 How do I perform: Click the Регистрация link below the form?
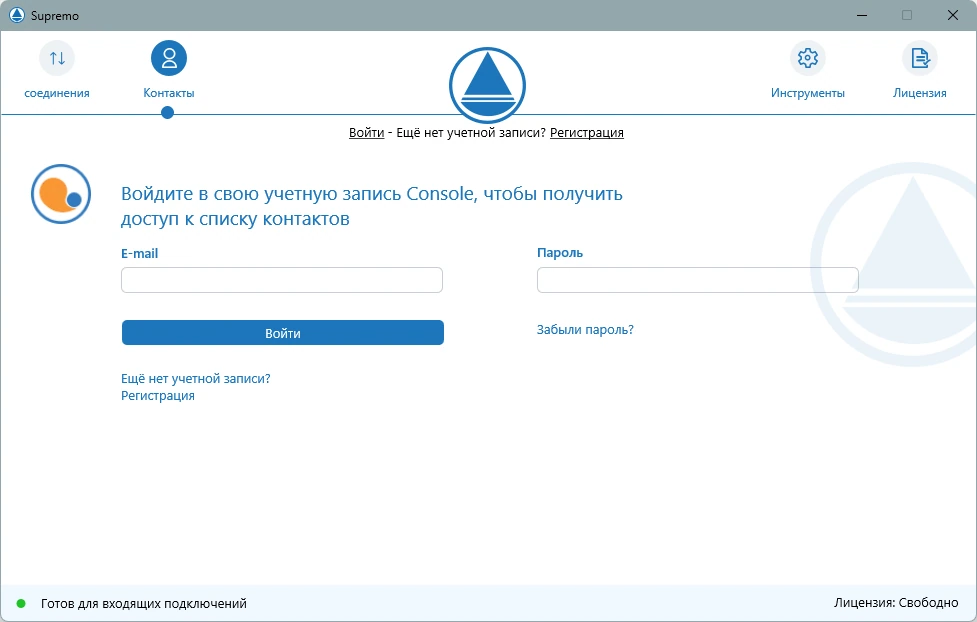pyautogui.click(x=158, y=396)
